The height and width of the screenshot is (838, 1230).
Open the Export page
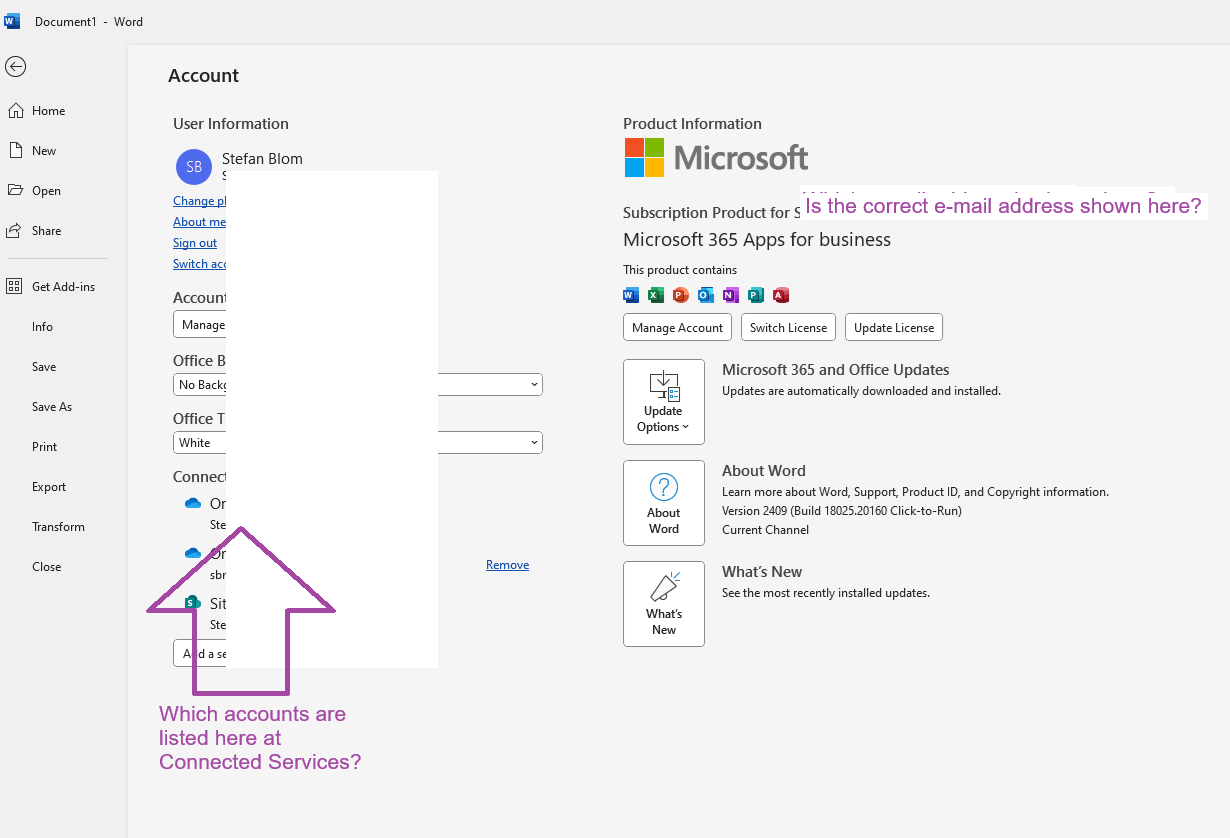(x=49, y=487)
